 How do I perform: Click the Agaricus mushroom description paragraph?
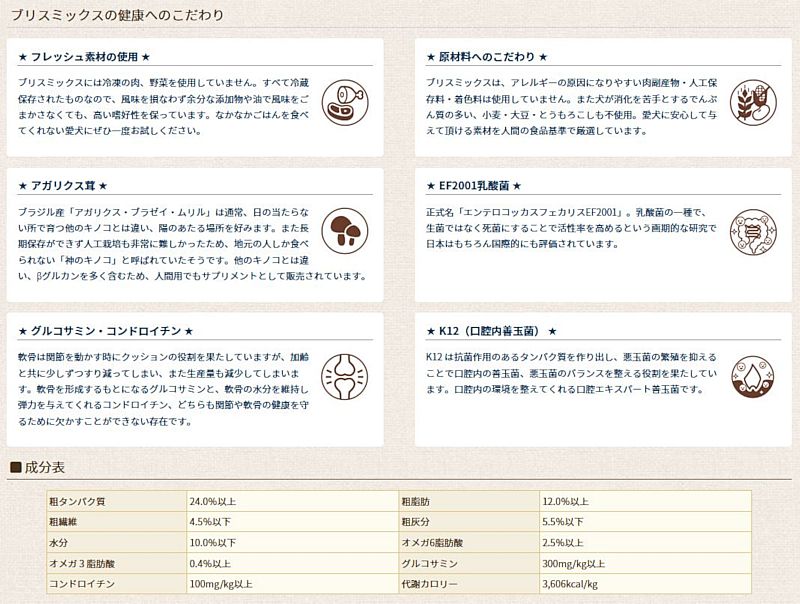pyautogui.click(x=192, y=244)
